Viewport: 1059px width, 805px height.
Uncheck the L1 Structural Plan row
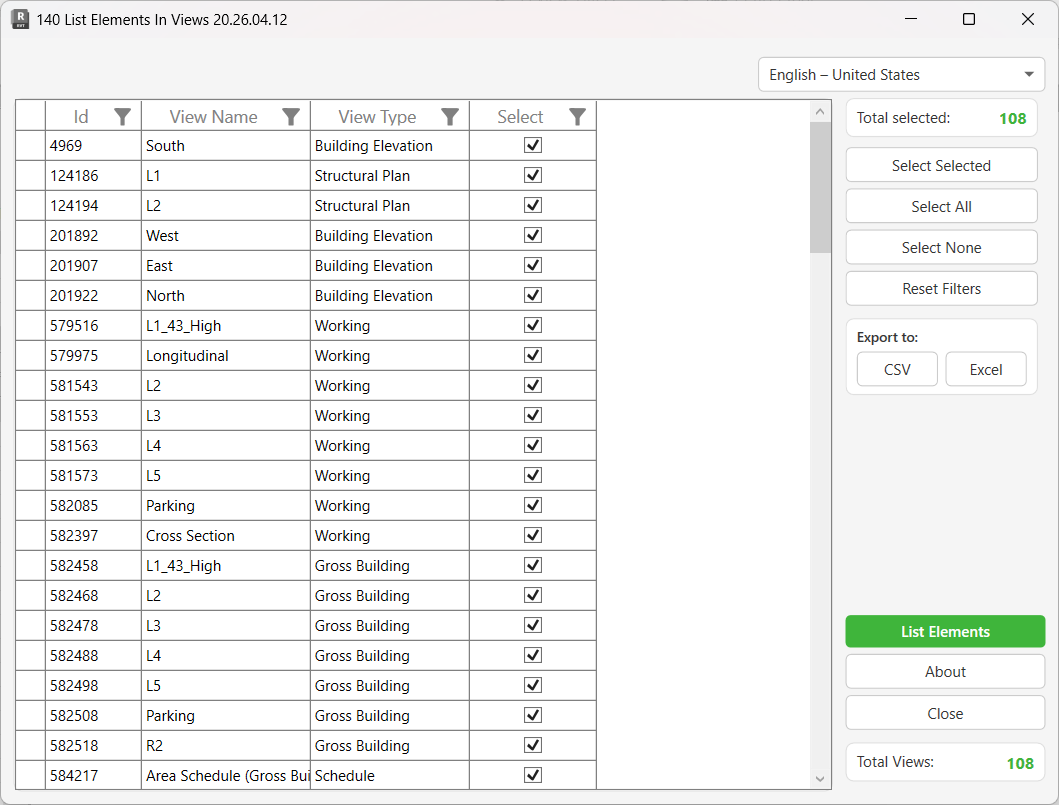(532, 175)
